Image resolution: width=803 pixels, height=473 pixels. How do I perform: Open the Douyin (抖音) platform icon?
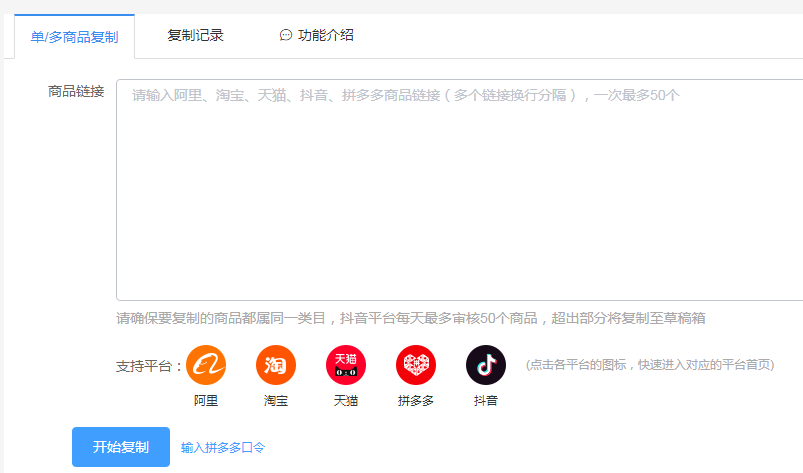(485, 365)
